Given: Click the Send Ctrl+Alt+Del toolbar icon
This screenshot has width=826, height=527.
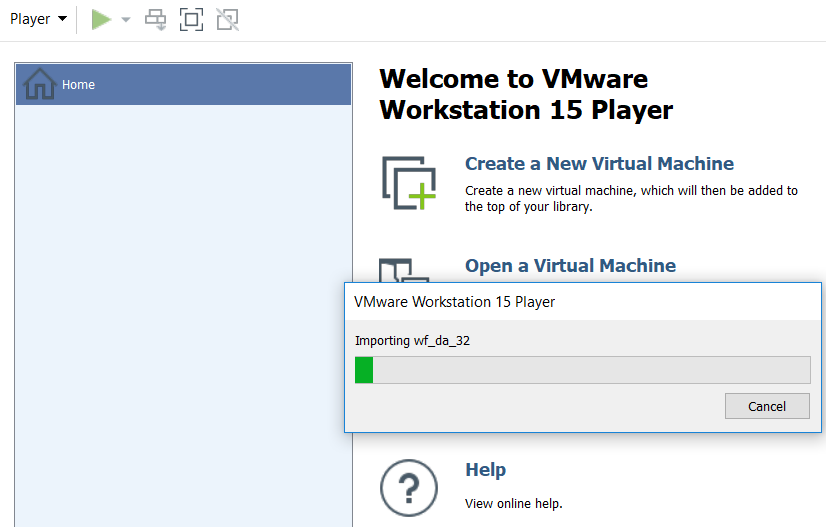Looking at the screenshot, I should click(155, 19).
